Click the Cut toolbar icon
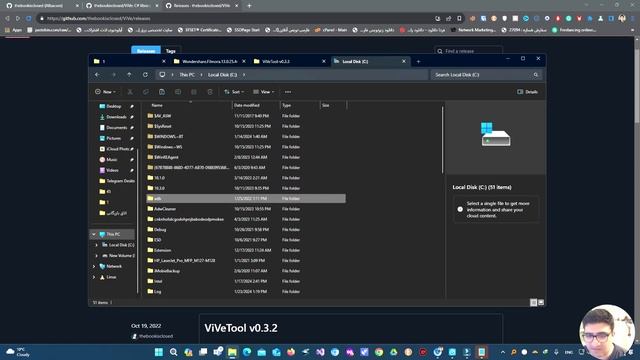640x360 pixels. coord(130,92)
